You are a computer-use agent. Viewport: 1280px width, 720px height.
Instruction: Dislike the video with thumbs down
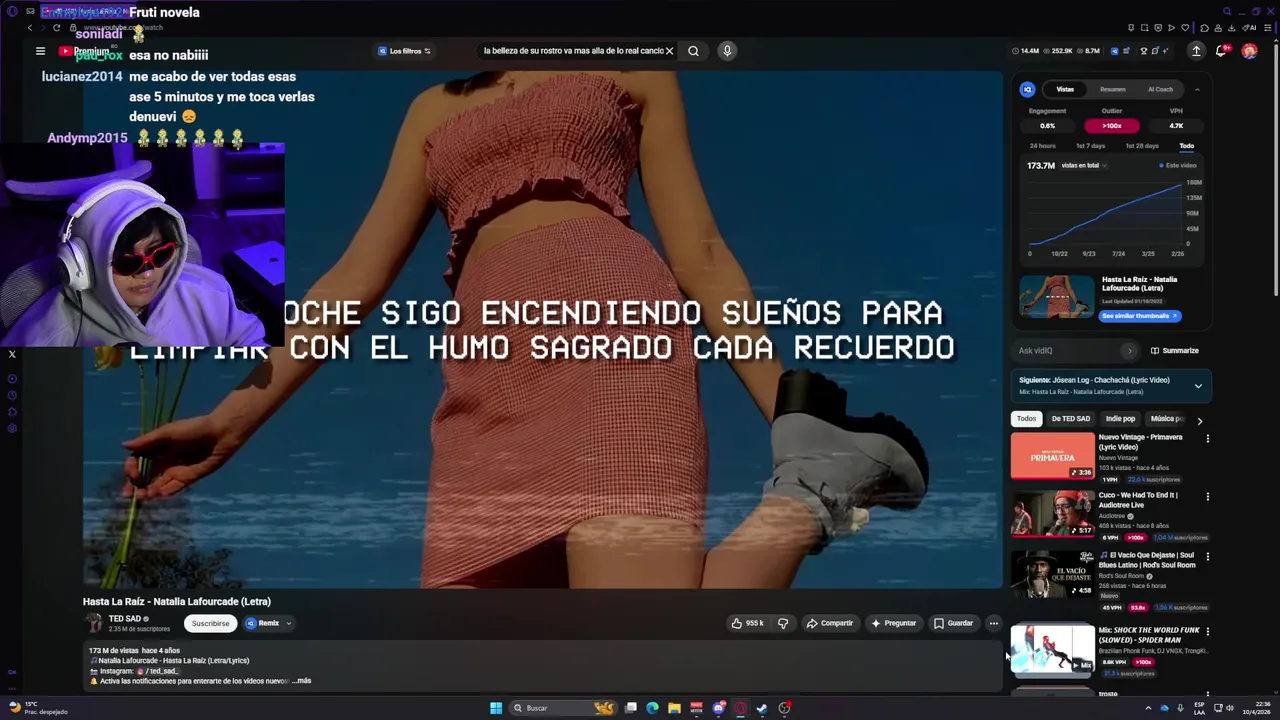tap(783, 623)
